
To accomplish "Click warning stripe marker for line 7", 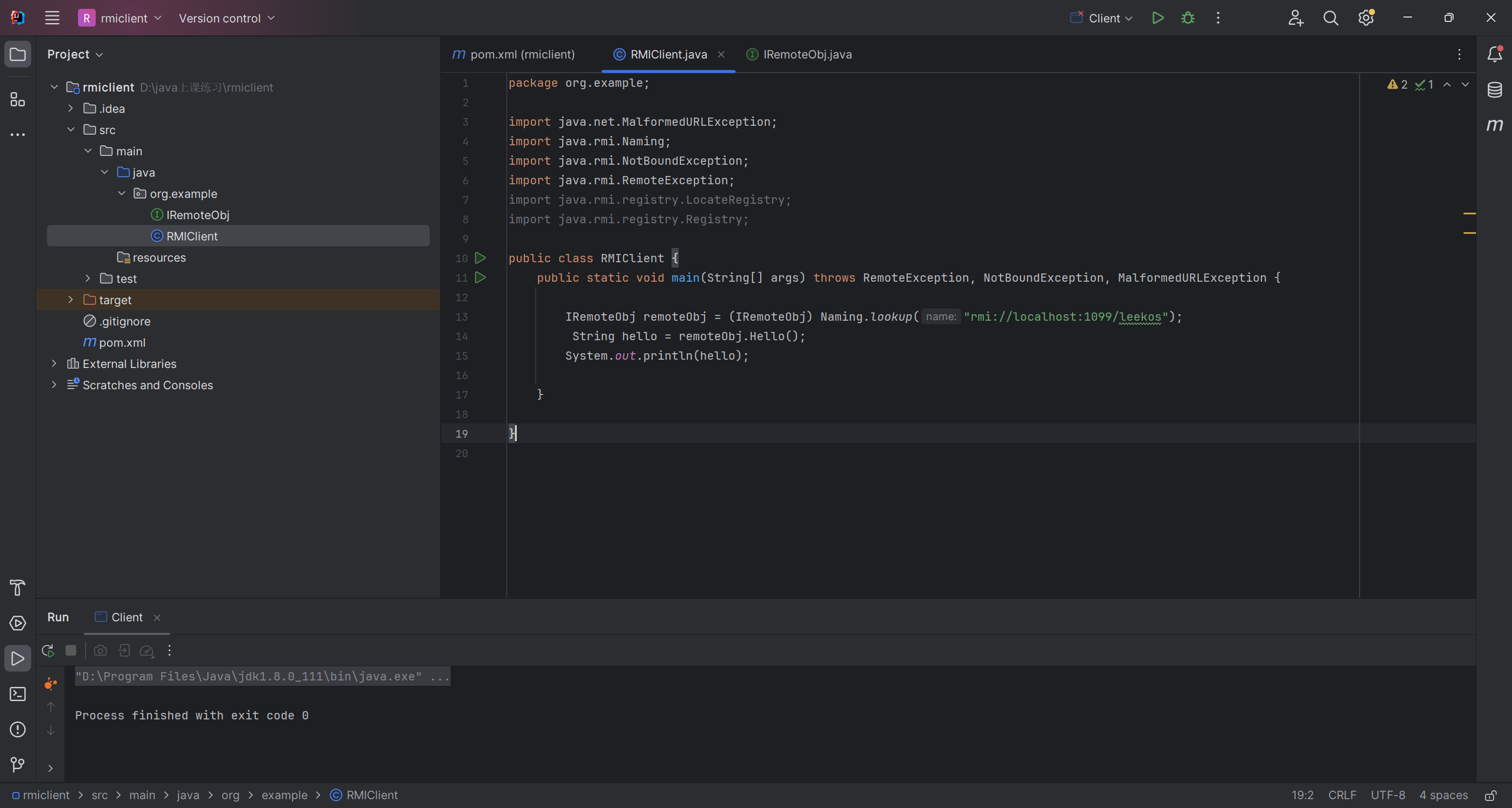I will click(x=1469, y=213).
